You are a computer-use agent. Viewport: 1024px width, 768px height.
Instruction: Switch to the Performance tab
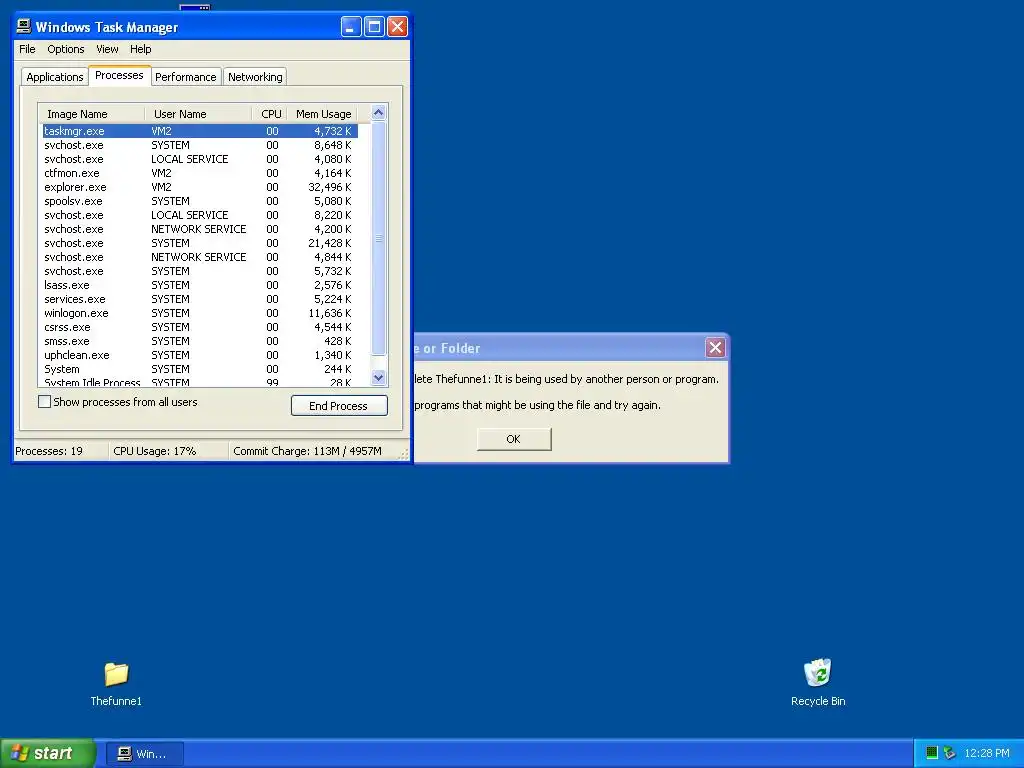185,77
